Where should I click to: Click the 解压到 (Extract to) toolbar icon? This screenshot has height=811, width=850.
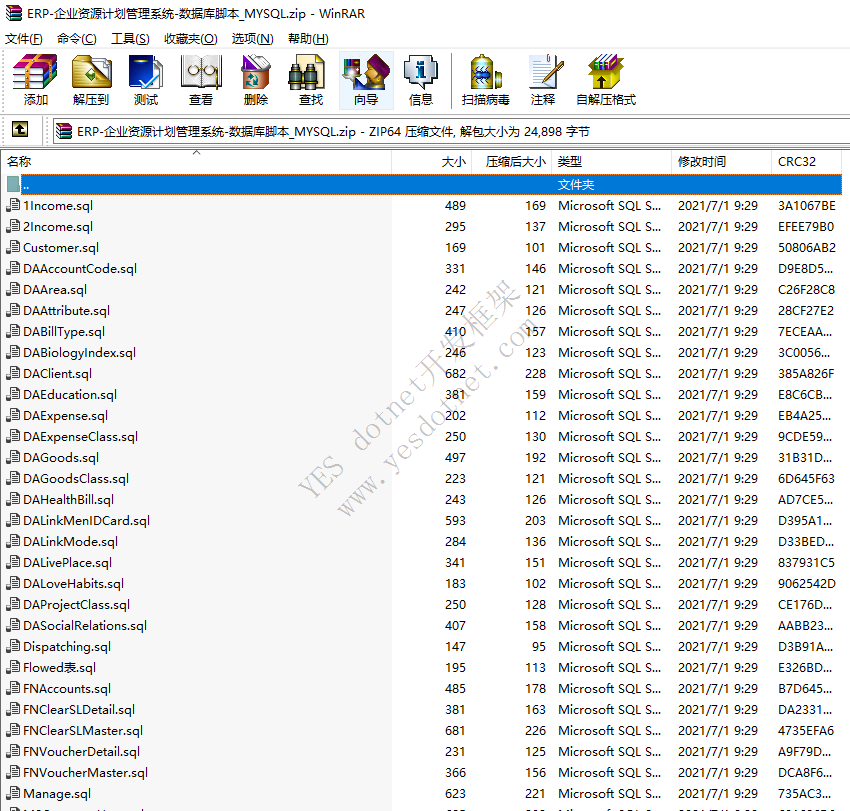point(91,73)
